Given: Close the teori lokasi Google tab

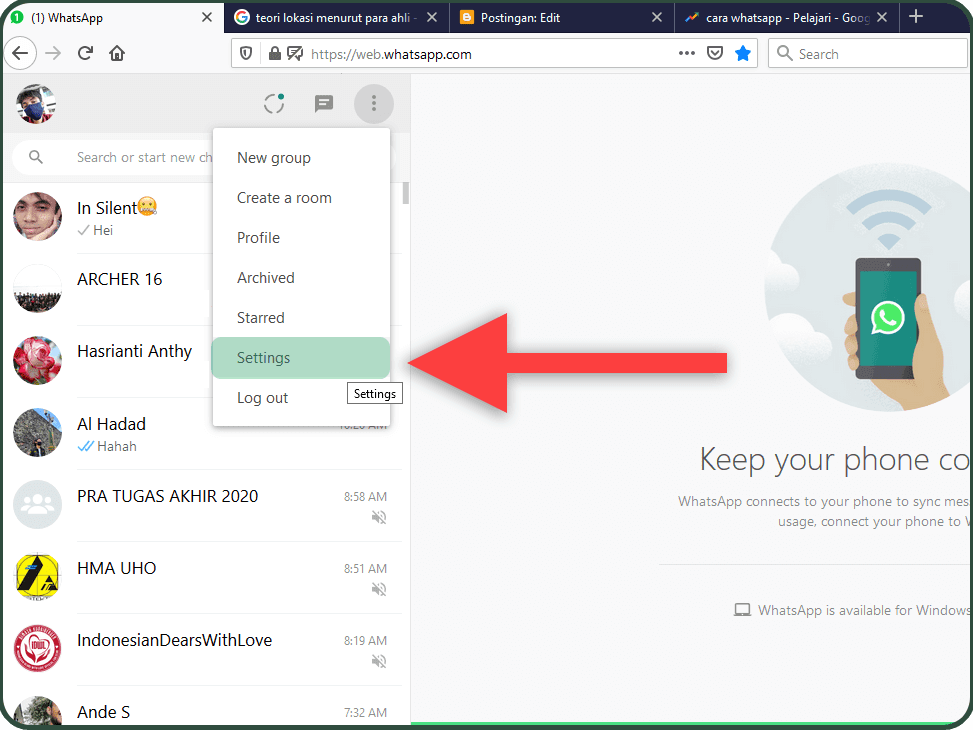Looking at the screenshot, I should (432, 17).
